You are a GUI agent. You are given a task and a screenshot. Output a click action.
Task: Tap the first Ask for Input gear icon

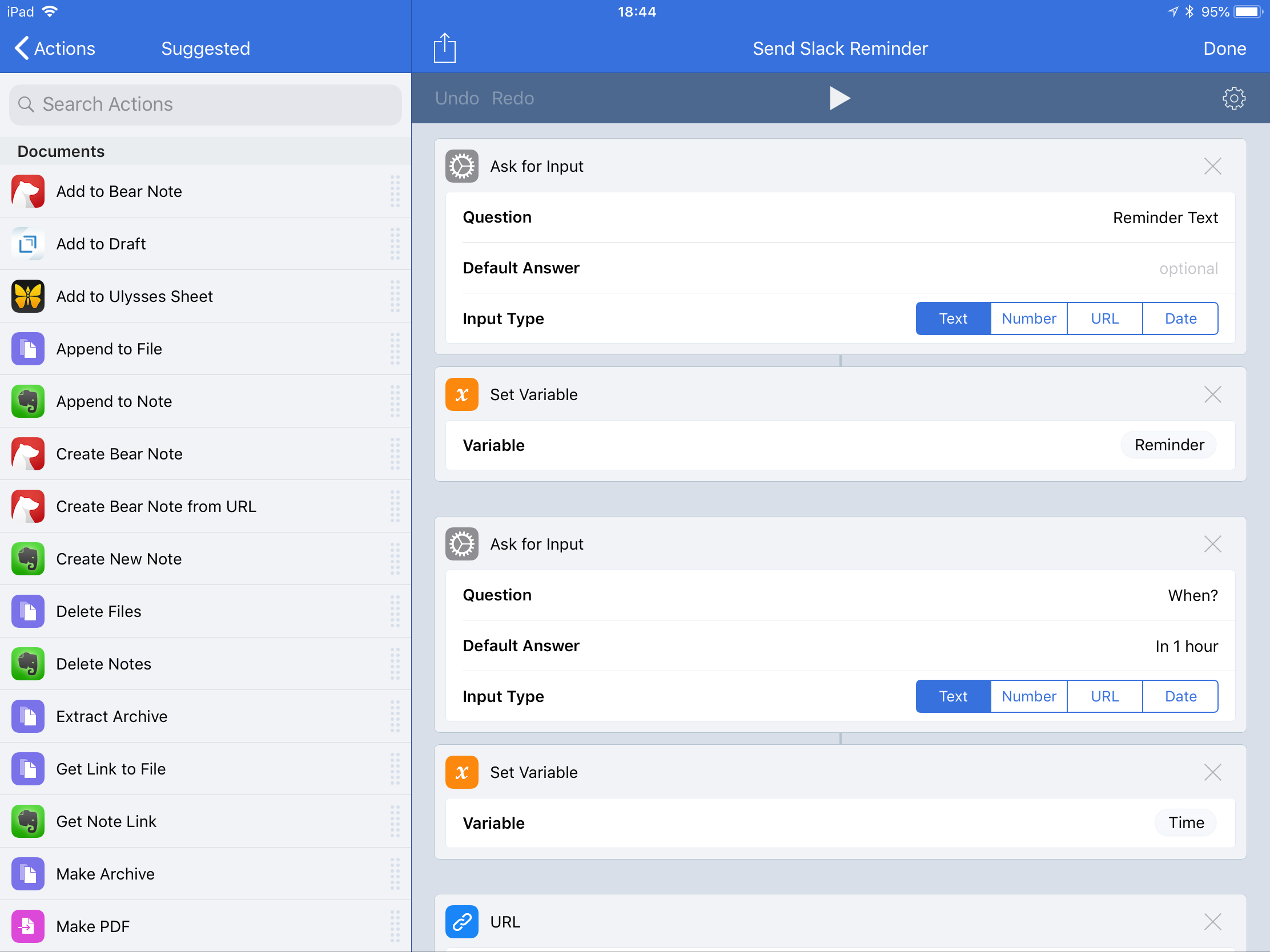point(461,167)
